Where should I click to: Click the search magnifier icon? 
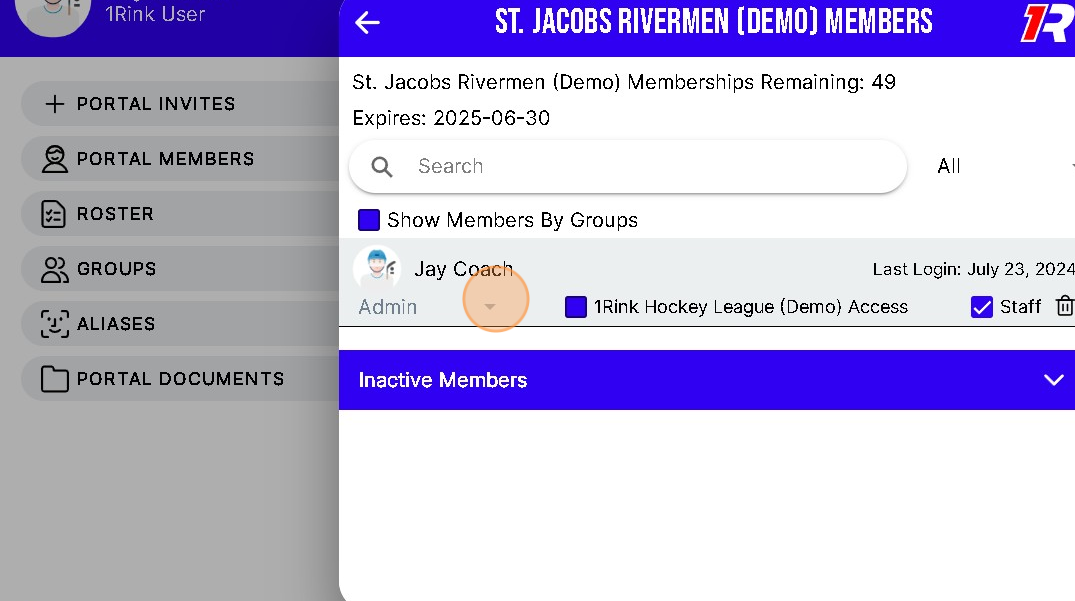click(382, 167)
